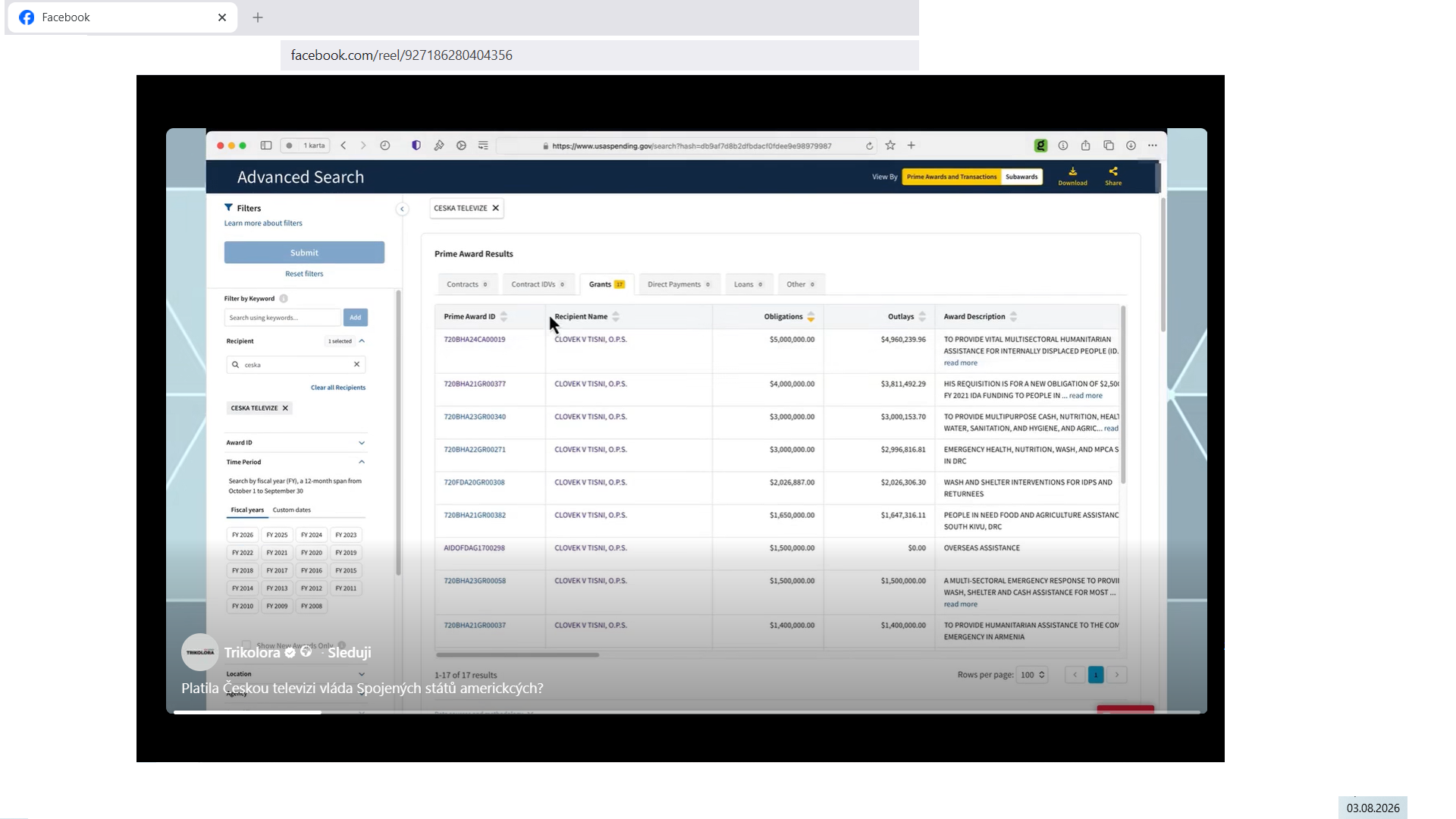This screenshot has height=819, width=1456.
Task: Open a new browser tab
Action: pos(258,17)
